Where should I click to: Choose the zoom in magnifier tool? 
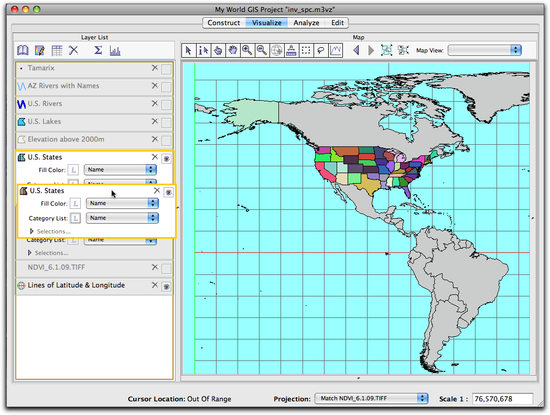(x=247, y=51)
